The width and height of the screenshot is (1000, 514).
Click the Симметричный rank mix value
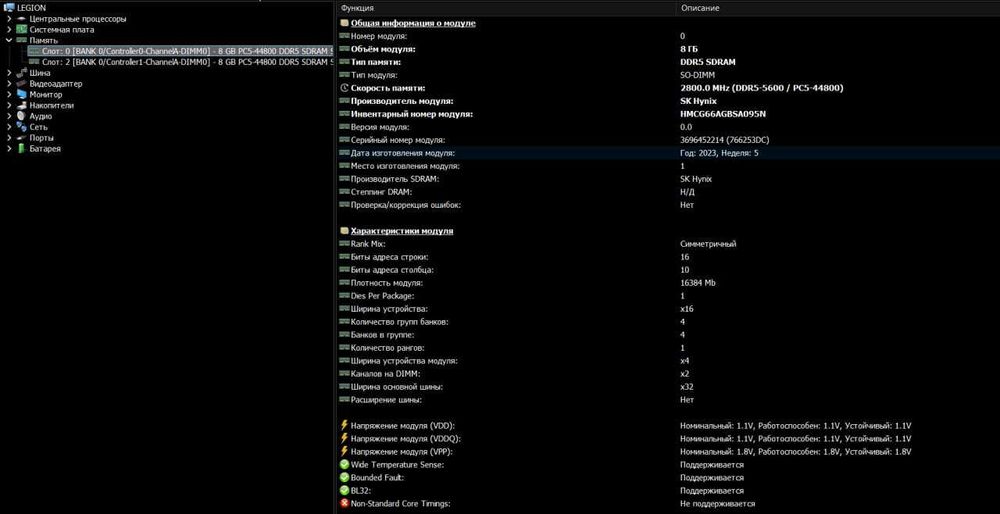(708, 244)
